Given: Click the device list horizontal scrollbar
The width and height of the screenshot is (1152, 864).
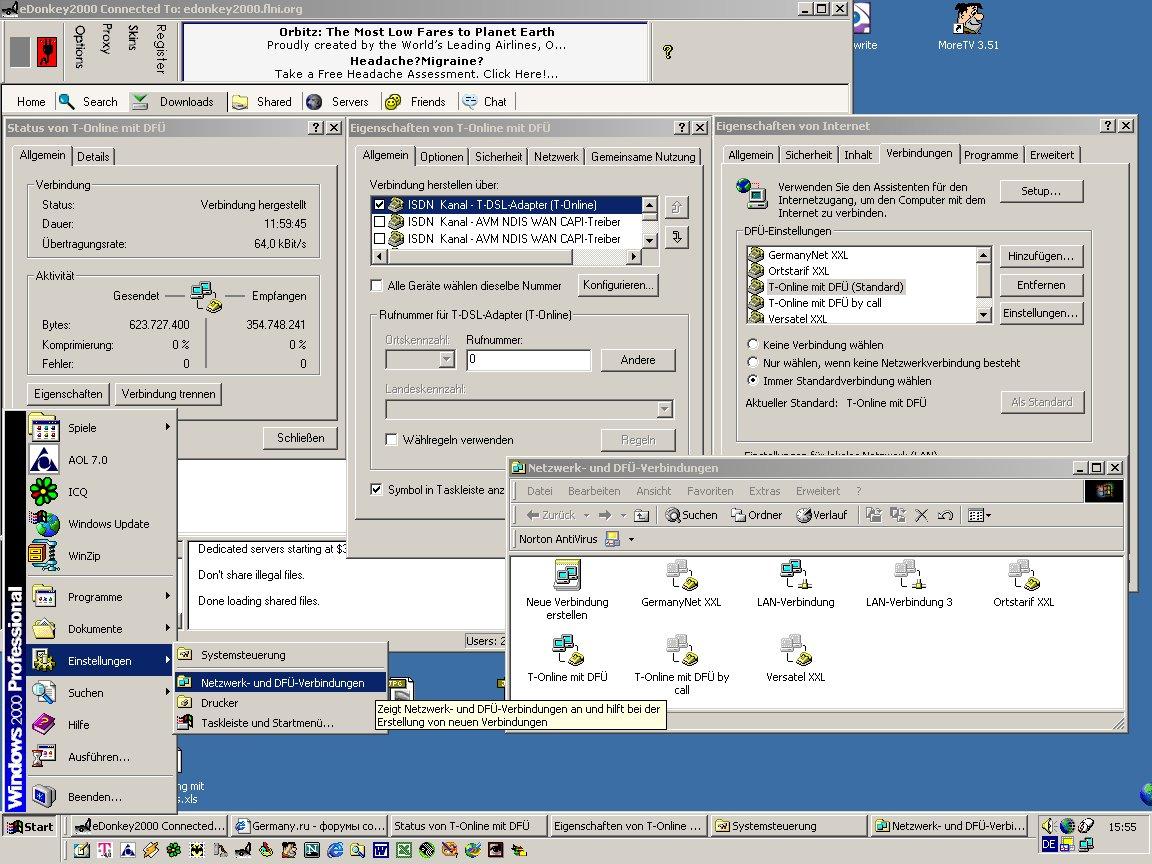Looking at the screenshot, I should pyautogui.click(x=507, y=256).
